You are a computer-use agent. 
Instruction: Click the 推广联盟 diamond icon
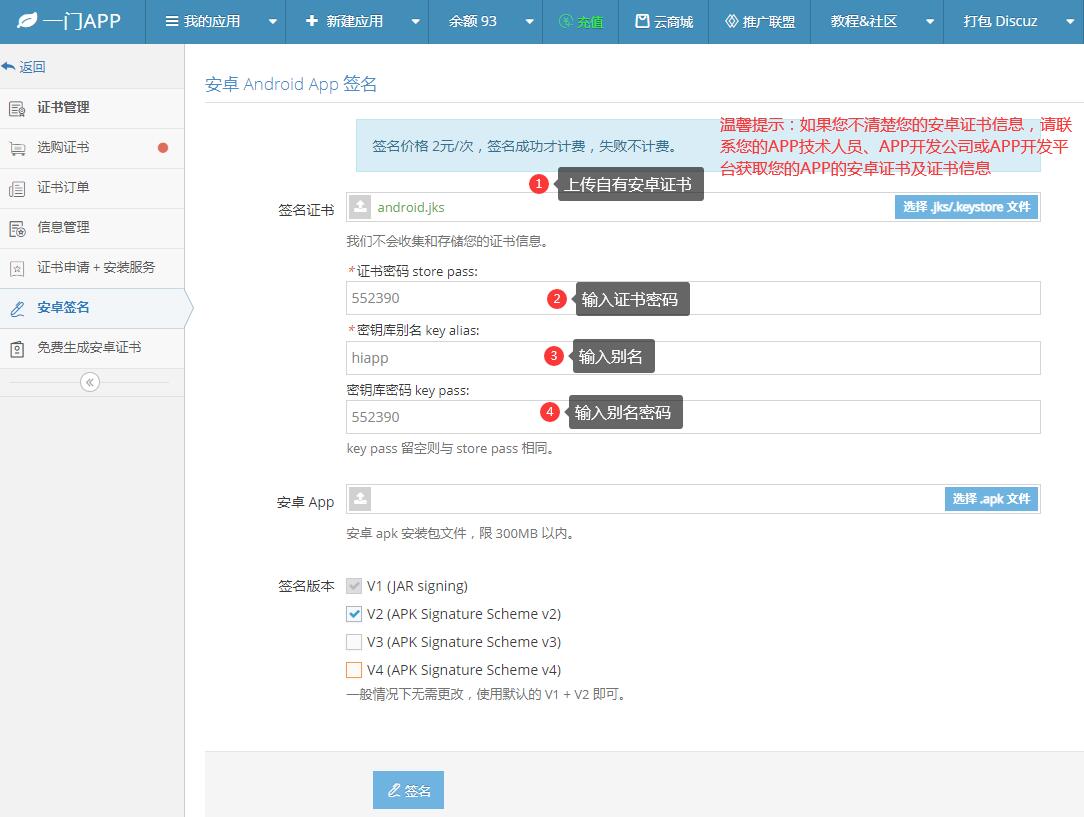tap(731, 21)
